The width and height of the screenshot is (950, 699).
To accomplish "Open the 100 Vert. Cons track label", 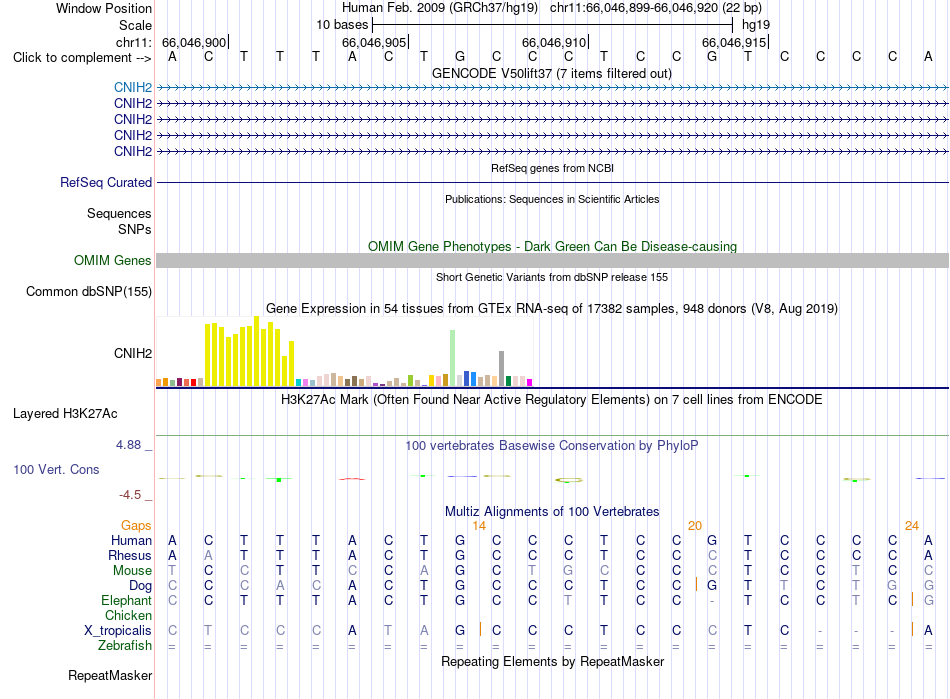I will [x=56, y=469].
